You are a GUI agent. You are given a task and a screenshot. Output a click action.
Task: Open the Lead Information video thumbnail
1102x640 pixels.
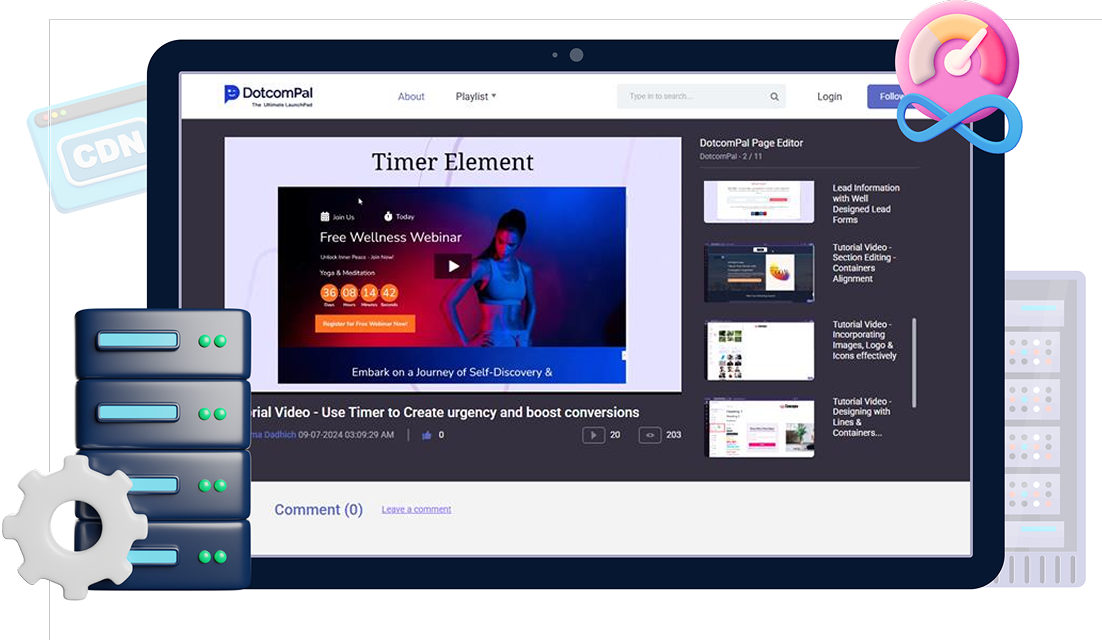tap(758, 201)
